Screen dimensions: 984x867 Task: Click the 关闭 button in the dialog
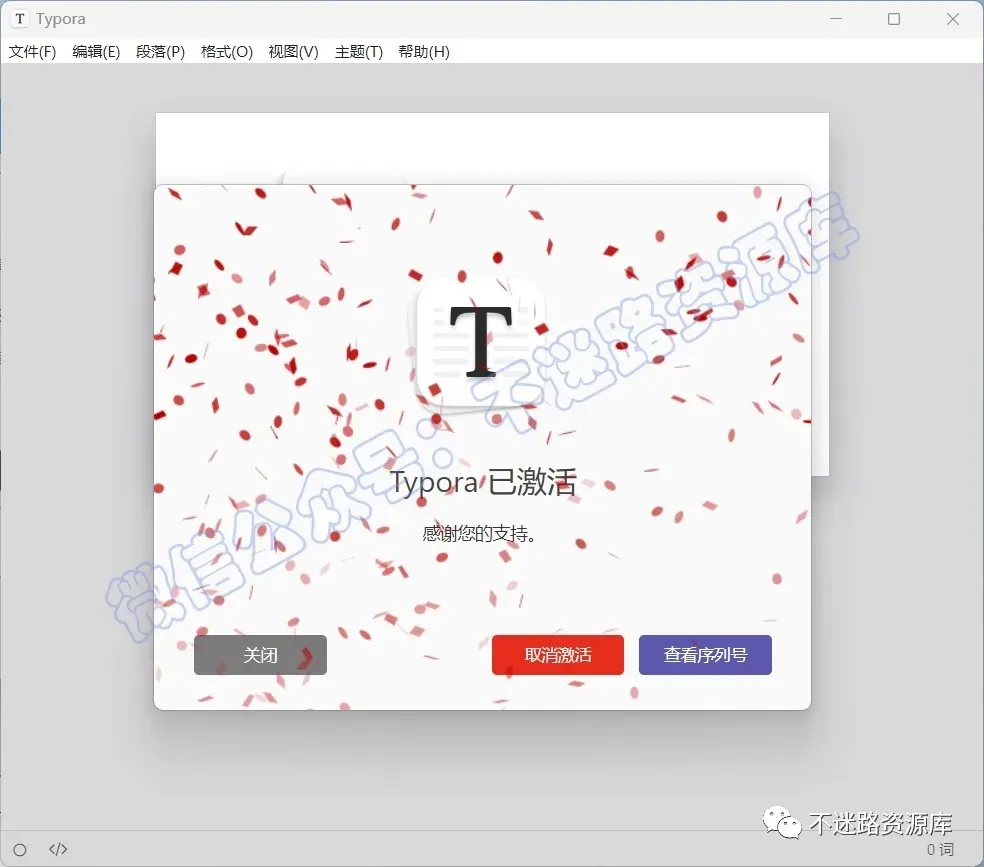click(260, 655)
